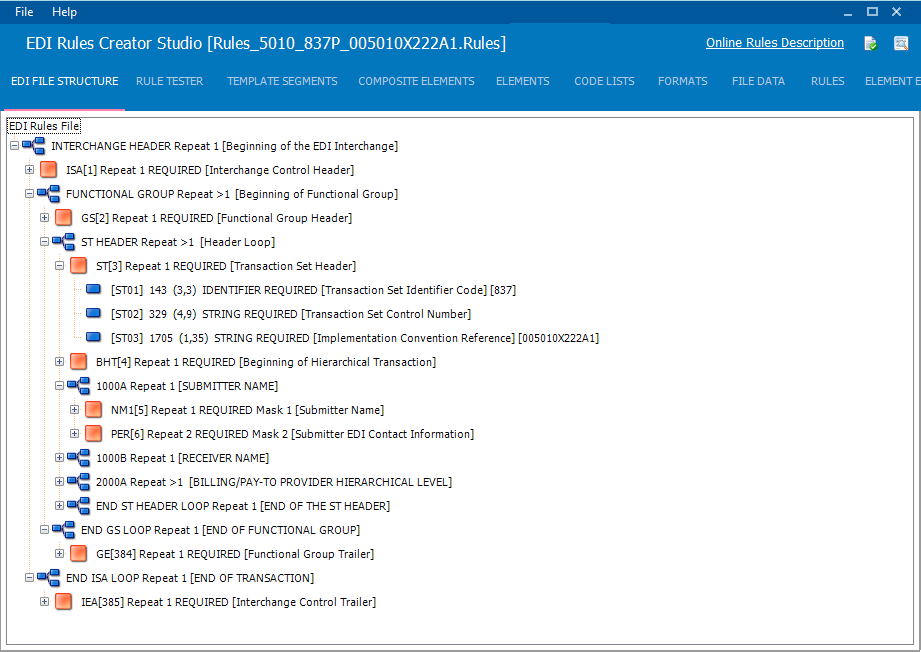Switch to the COMPOSITE ELEMENTS tab
Image resolution: width=921 pixels, height=652 pixels.
click(416, 81)
